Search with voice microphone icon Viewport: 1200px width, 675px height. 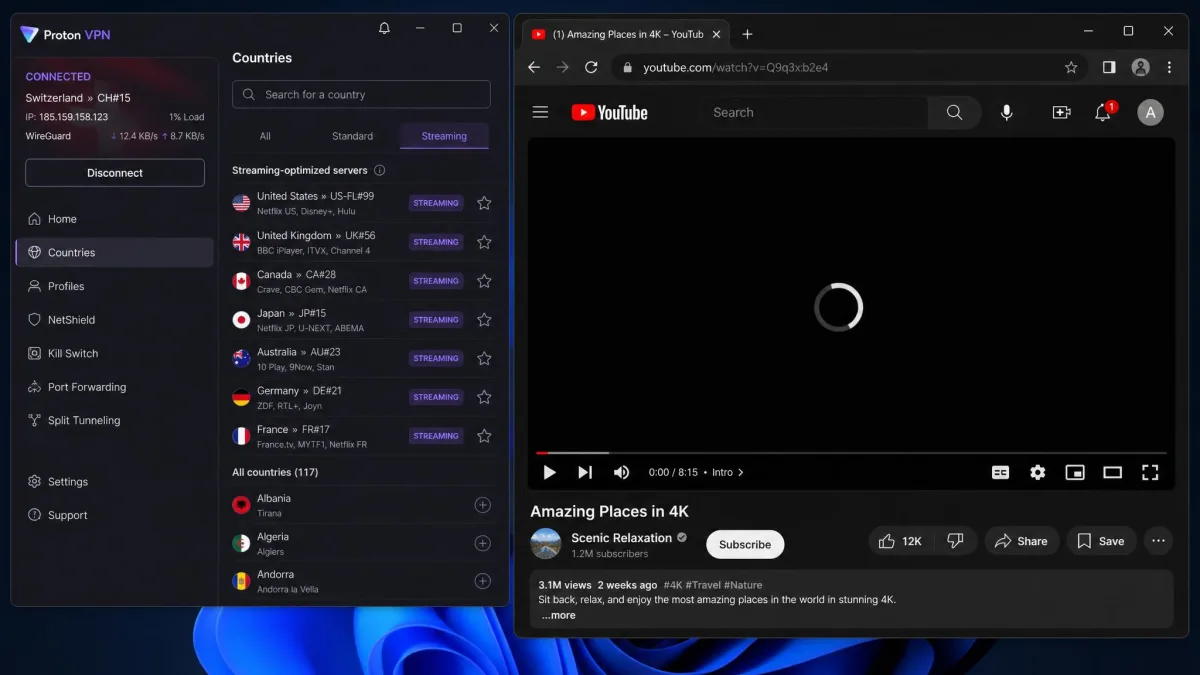[1007, 113]
